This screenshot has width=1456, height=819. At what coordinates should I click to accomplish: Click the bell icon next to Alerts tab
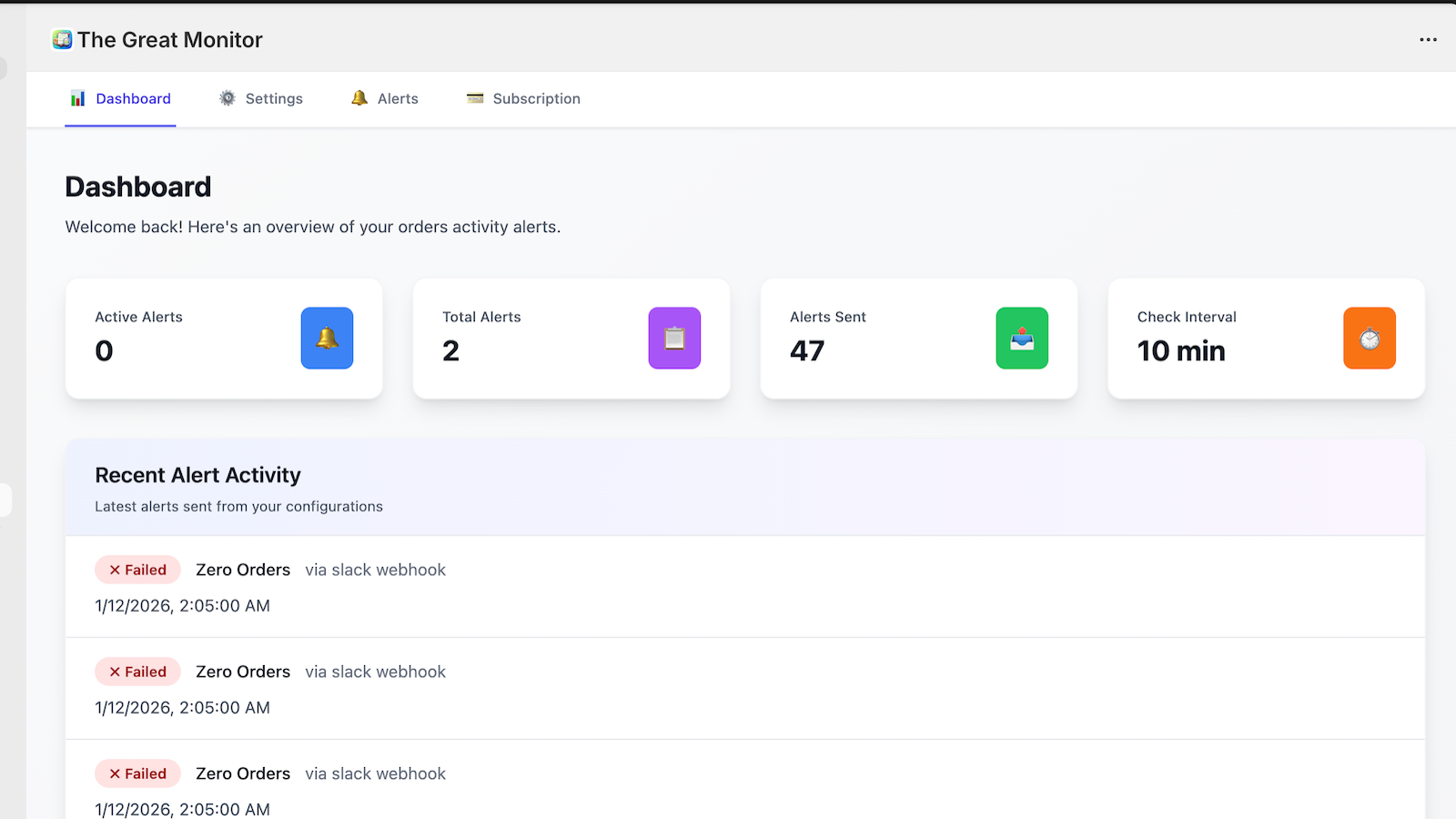359,98
